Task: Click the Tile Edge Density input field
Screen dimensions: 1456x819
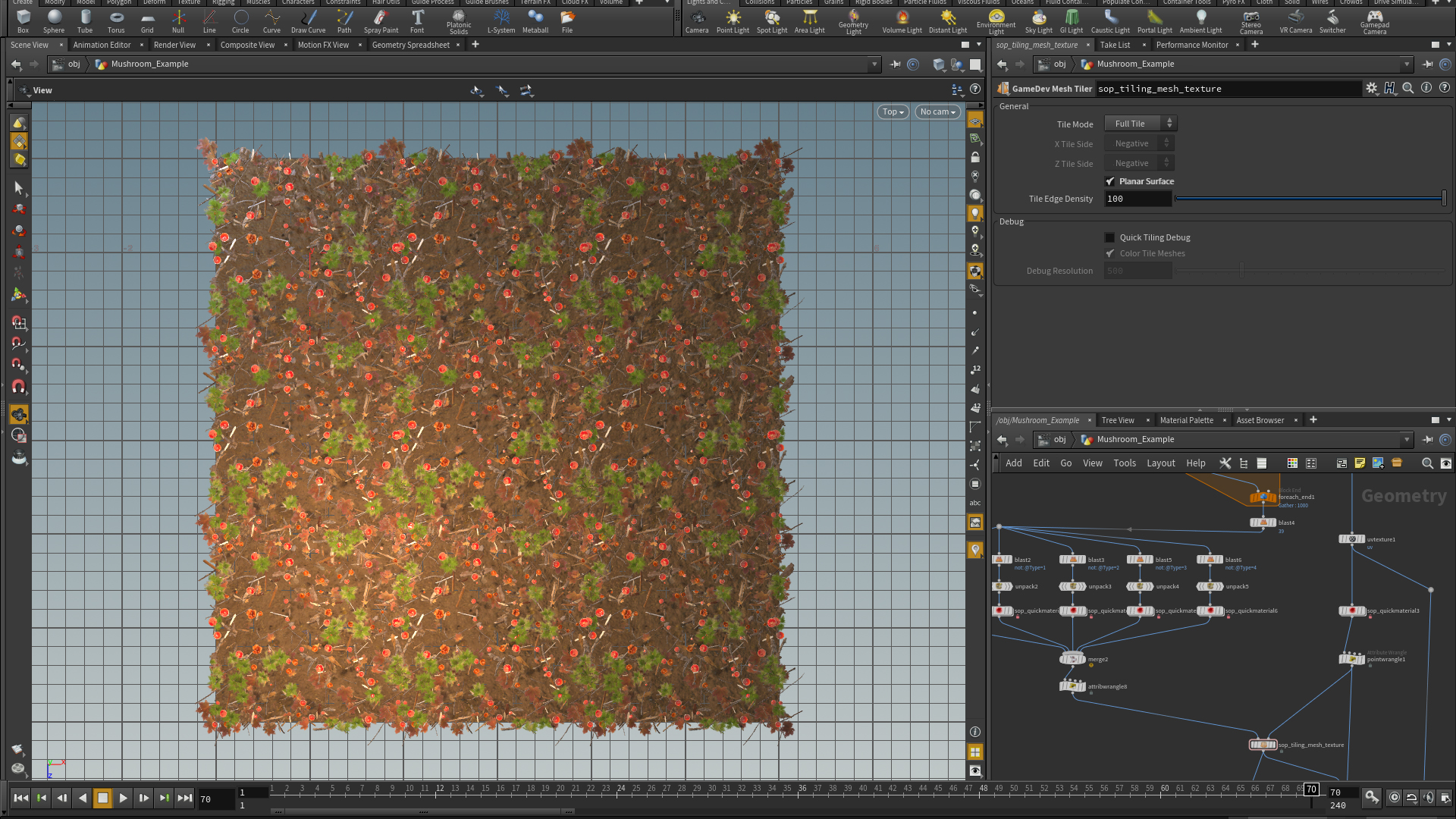Action: click(1137, 199)
